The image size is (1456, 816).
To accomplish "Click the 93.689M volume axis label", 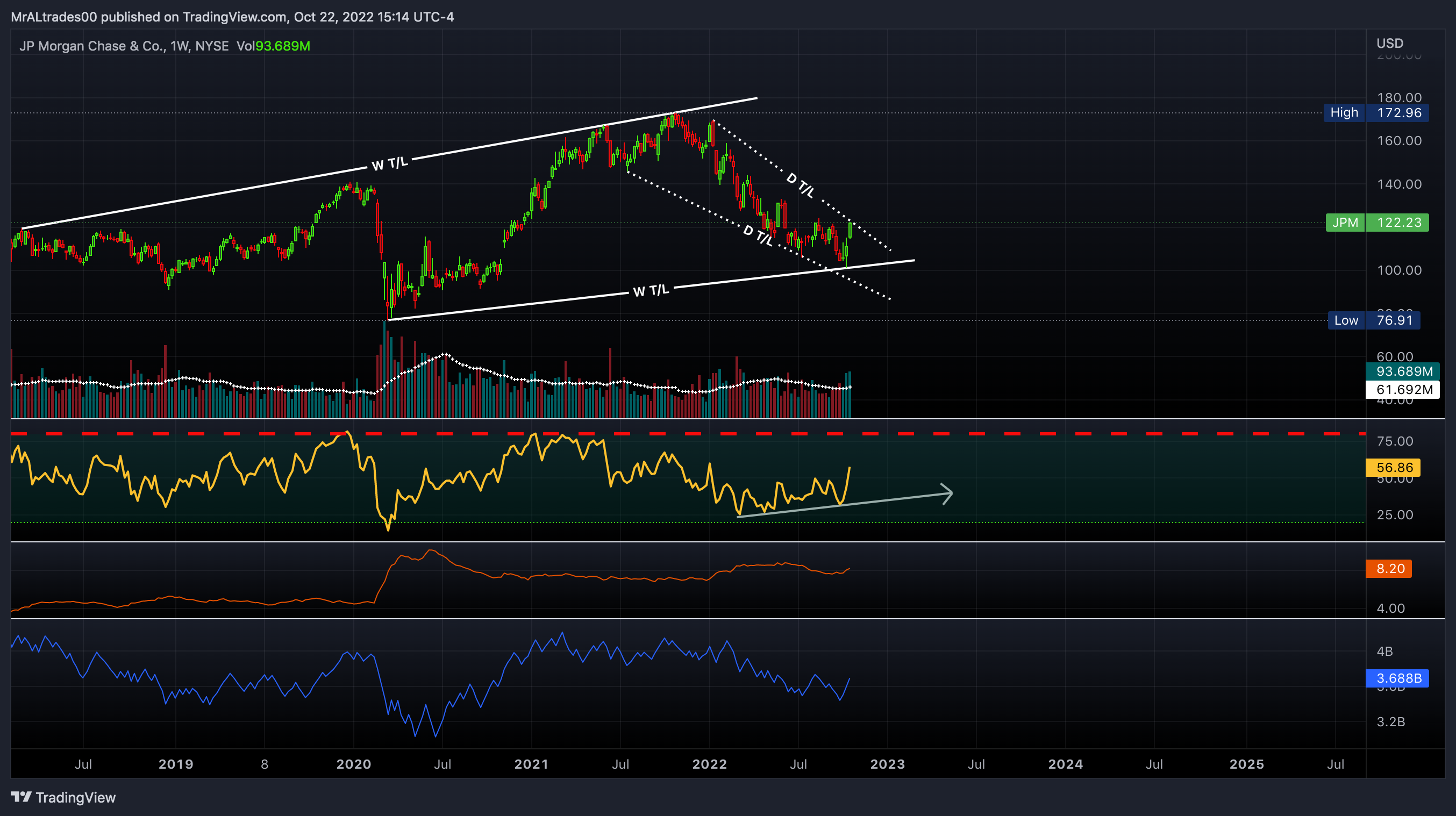I will [x=1402, y=371].
